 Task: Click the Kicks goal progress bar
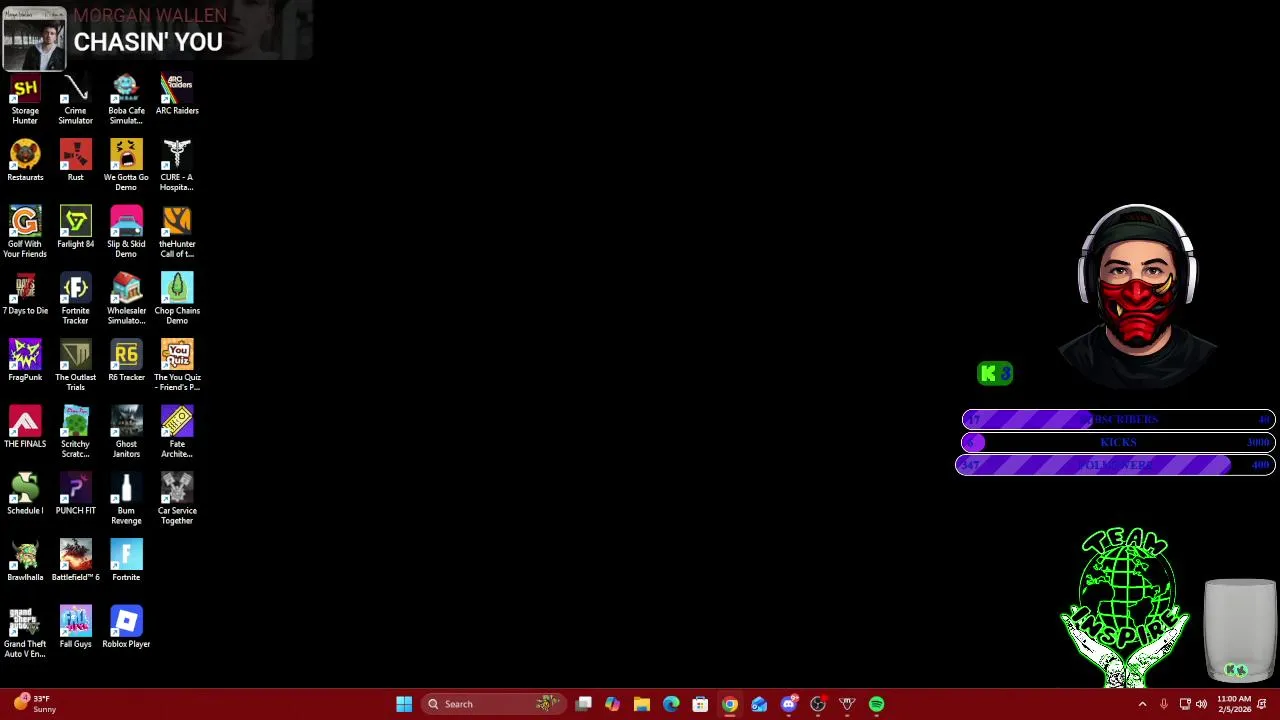pyautogui.click(x=1118, y=442)
